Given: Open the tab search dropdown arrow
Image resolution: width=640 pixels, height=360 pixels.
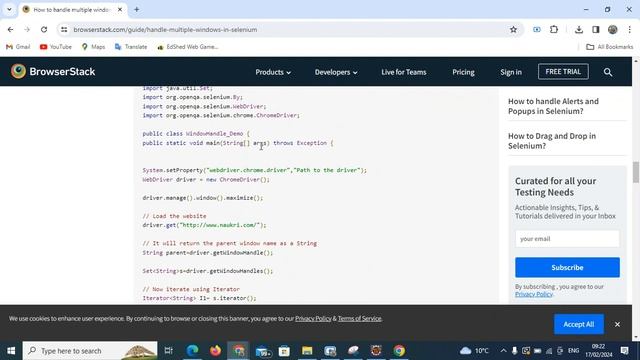Looking at the screenshot, I should pyautogui.click(x=9, y=9).
